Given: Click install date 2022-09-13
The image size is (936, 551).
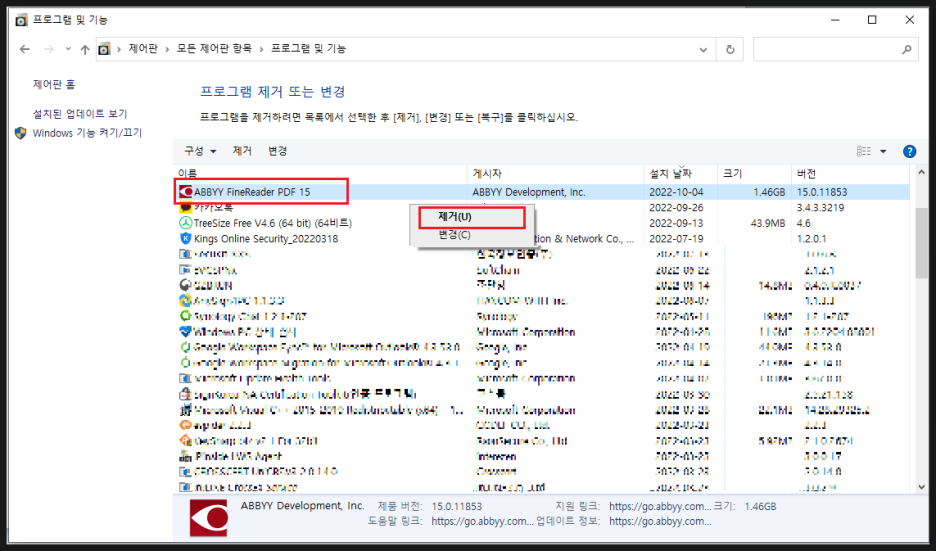Looking at the screenshot, I should point(676,223).
